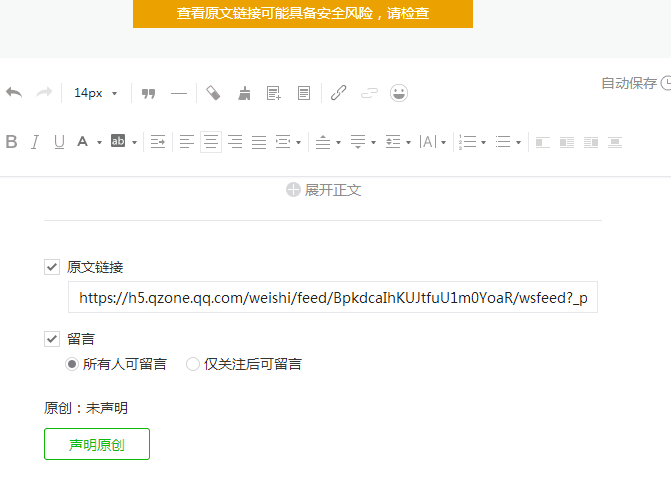The image size is (671, 499).
Task: Expand the background color palette arrow
Action: point(134,143)
